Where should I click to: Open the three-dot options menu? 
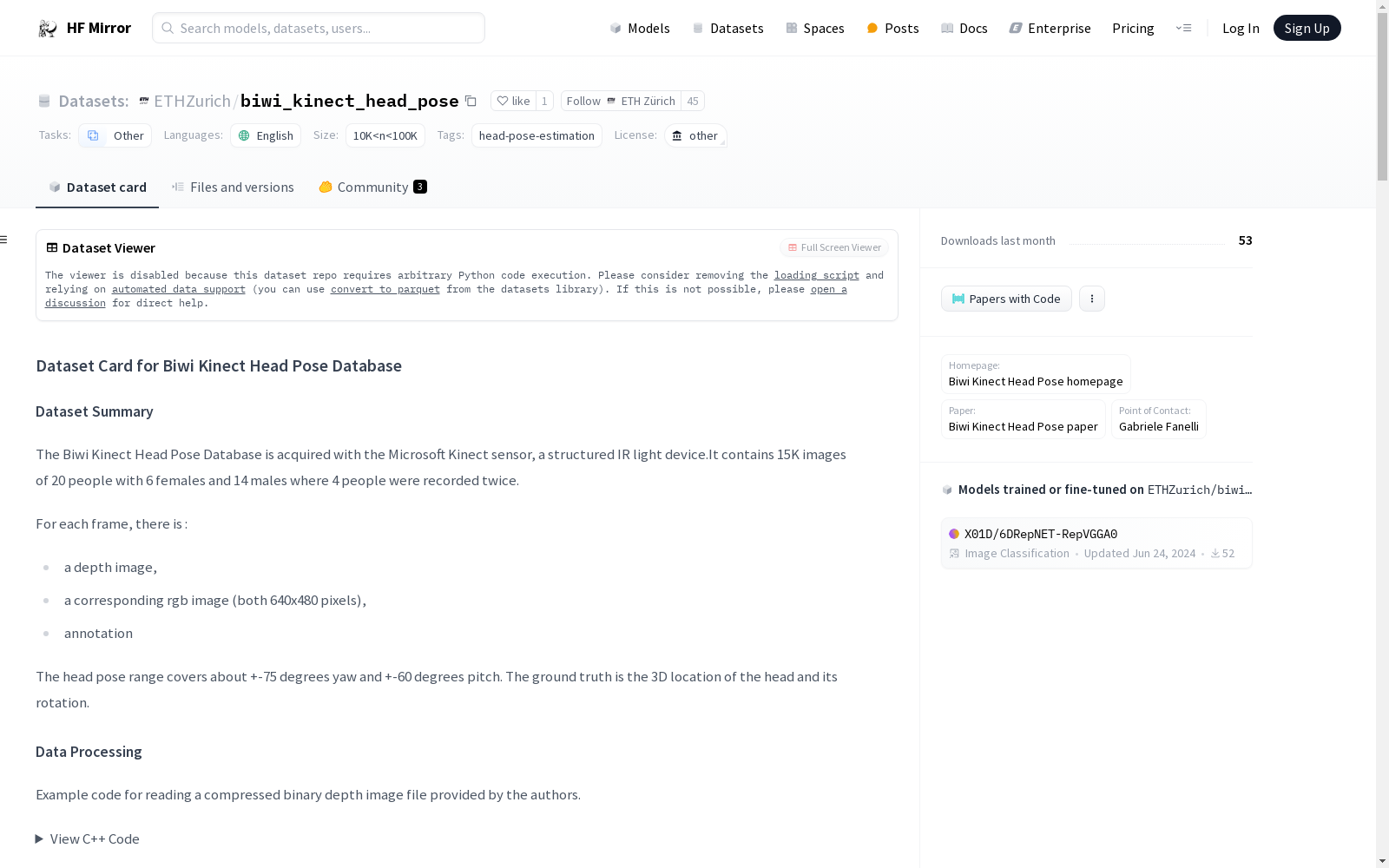[x=1092, y=299]
